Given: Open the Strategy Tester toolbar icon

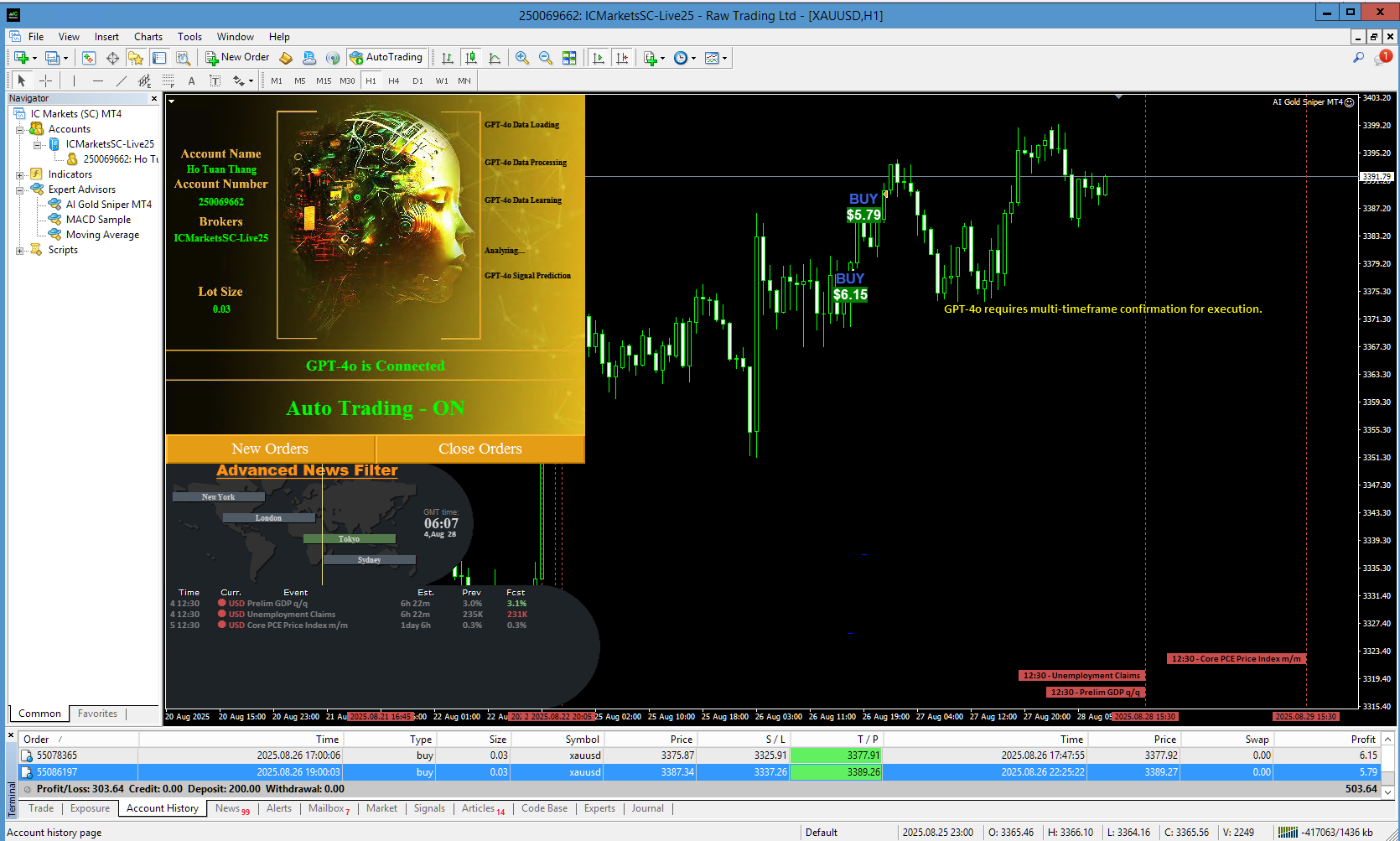Looking at the screenshot, I should click(183, 58).
